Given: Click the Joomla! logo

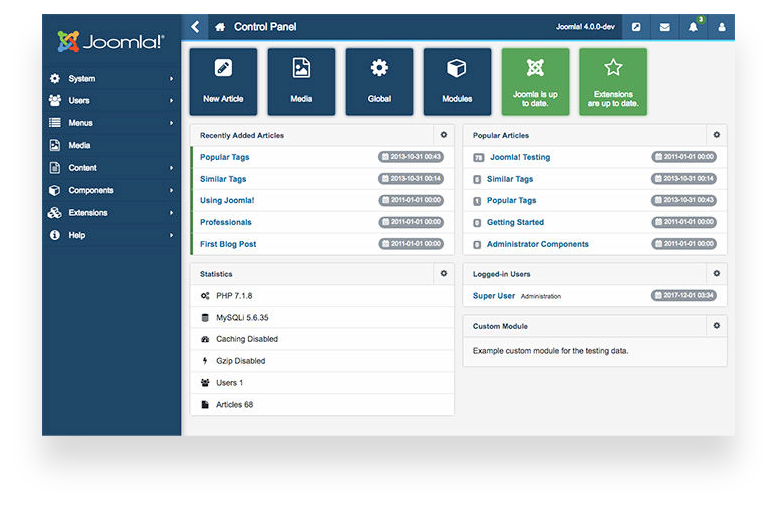Looking at the screenshot, I should (x=111, y=42).
